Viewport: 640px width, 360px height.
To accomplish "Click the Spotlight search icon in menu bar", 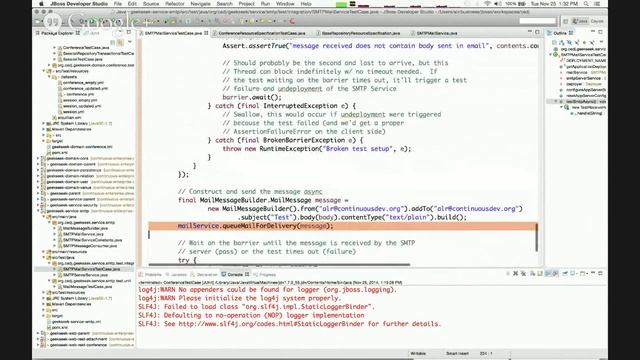I will tap(586, 4).
